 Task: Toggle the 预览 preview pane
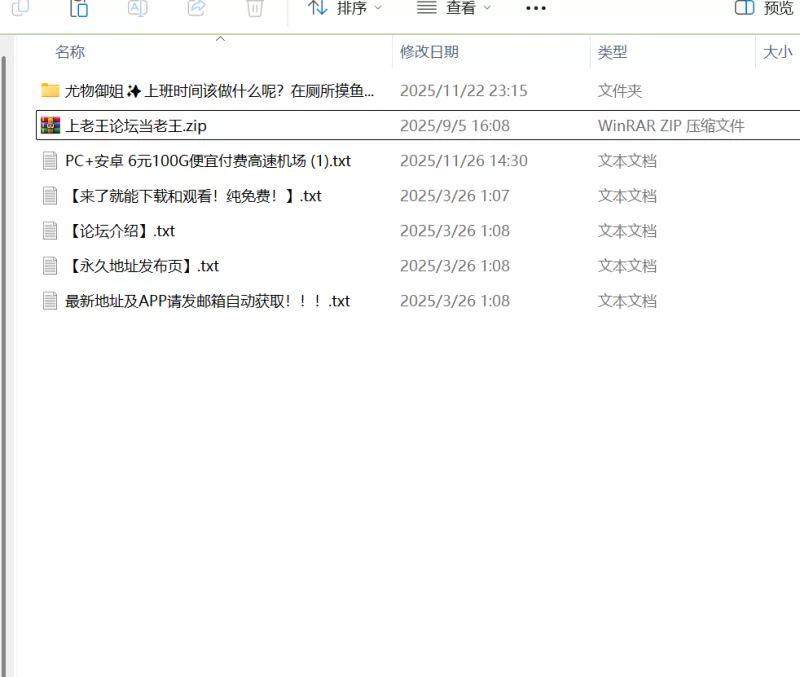(x=764, y=8)
